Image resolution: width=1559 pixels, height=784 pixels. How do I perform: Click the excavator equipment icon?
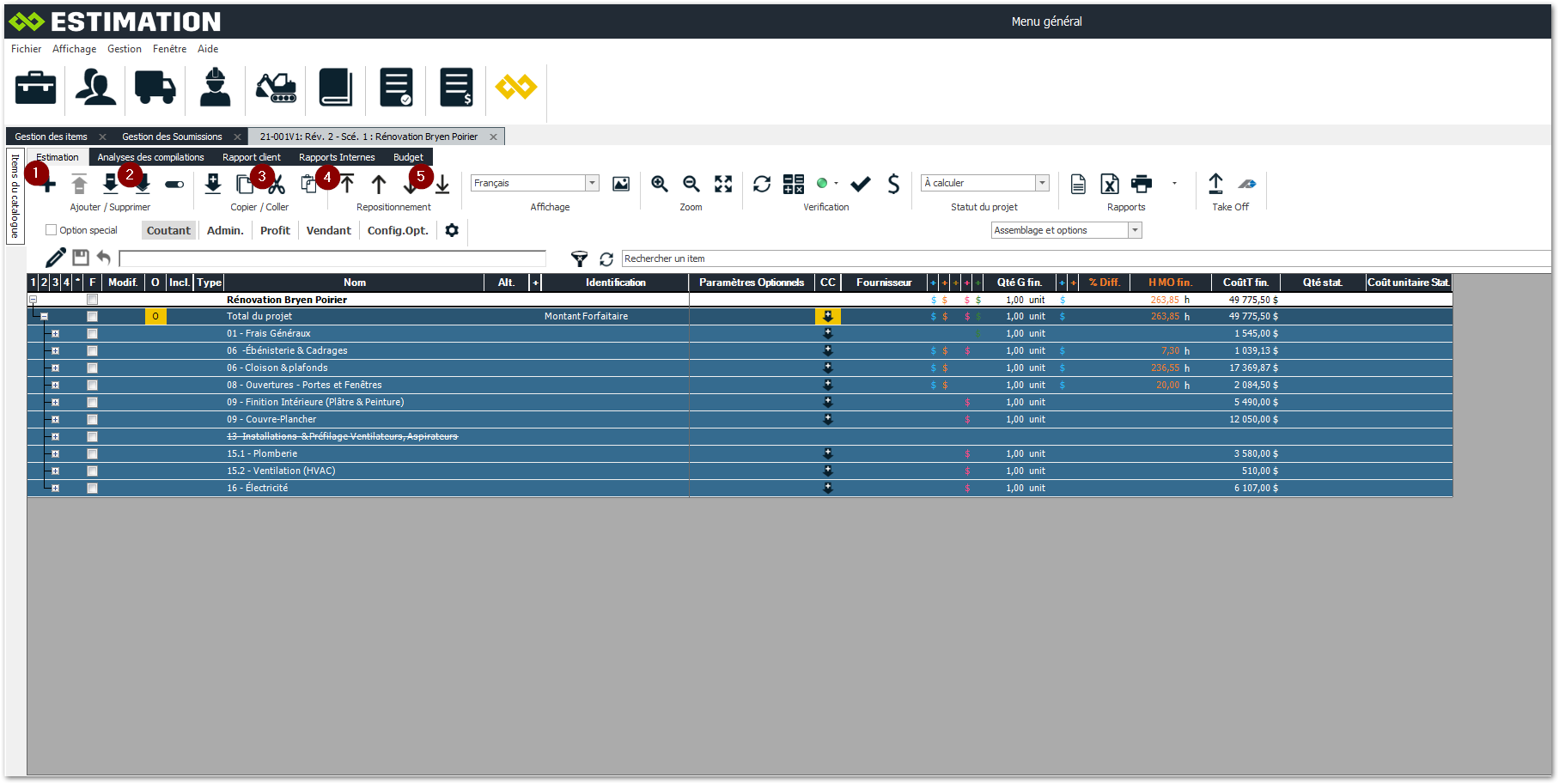coord(276,88)
